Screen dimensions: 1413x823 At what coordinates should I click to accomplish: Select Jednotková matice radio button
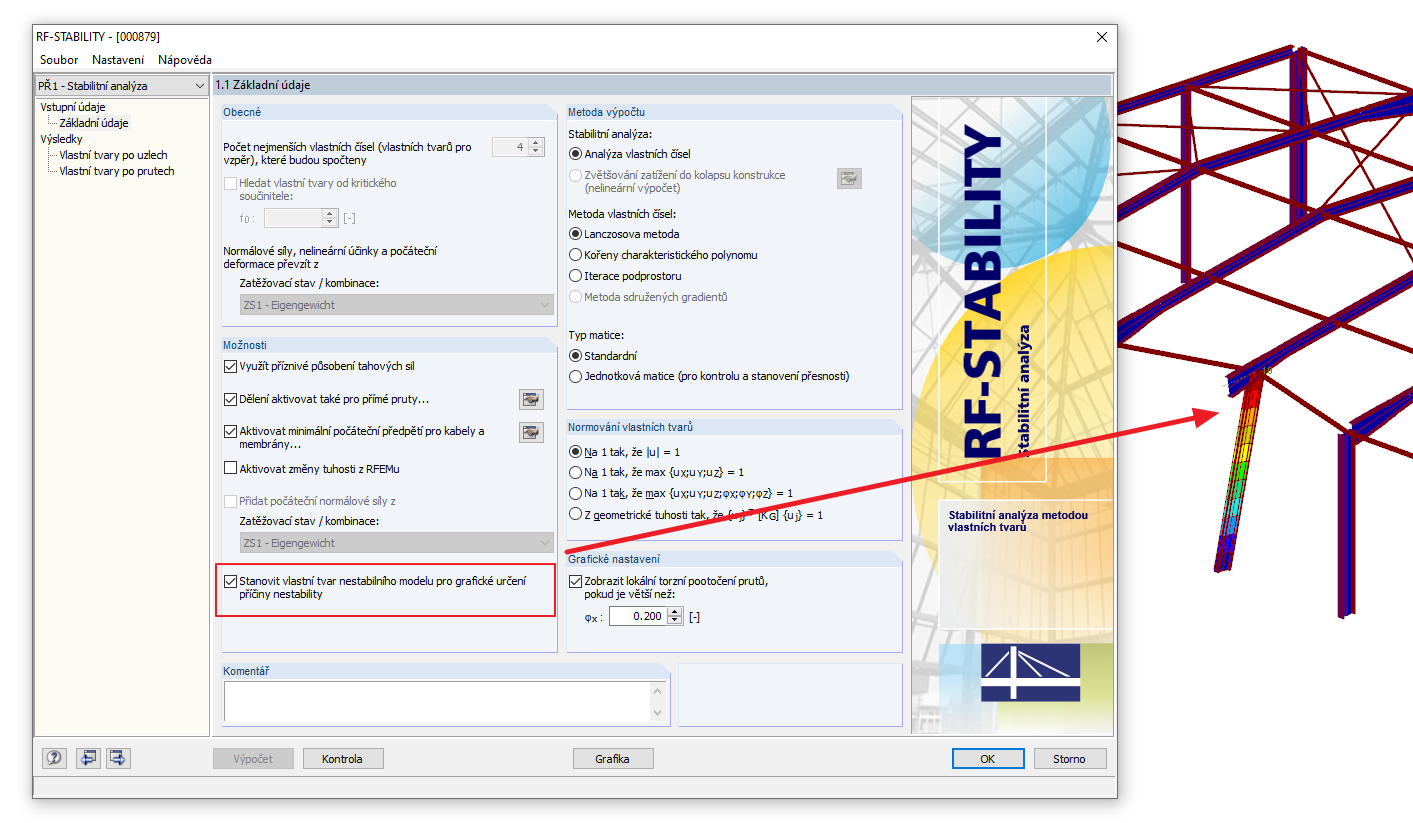coord(575,377)
